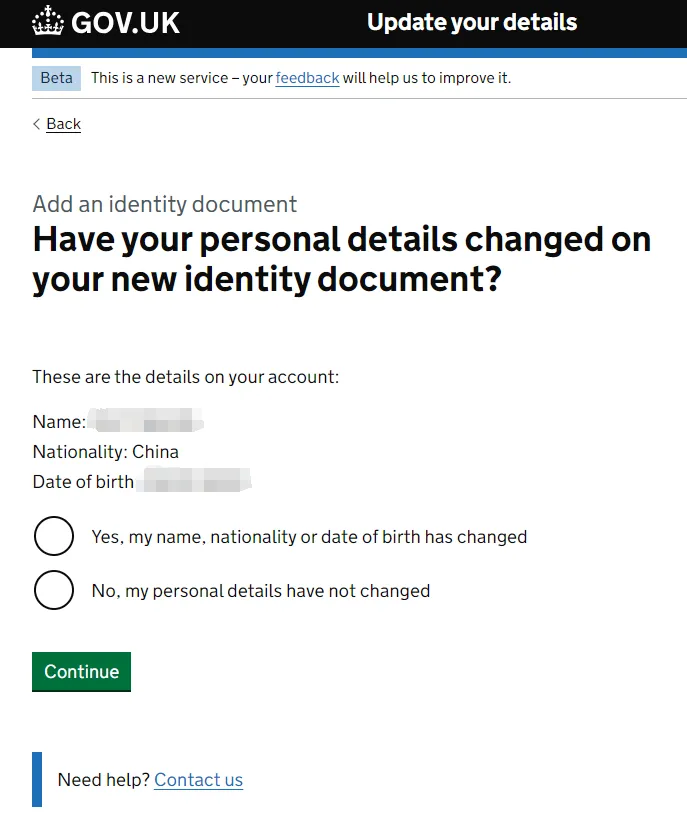This screenshot has width=687, height=824.
Task: Click the 'Add an identity document' caption
Action: (165, 204)
